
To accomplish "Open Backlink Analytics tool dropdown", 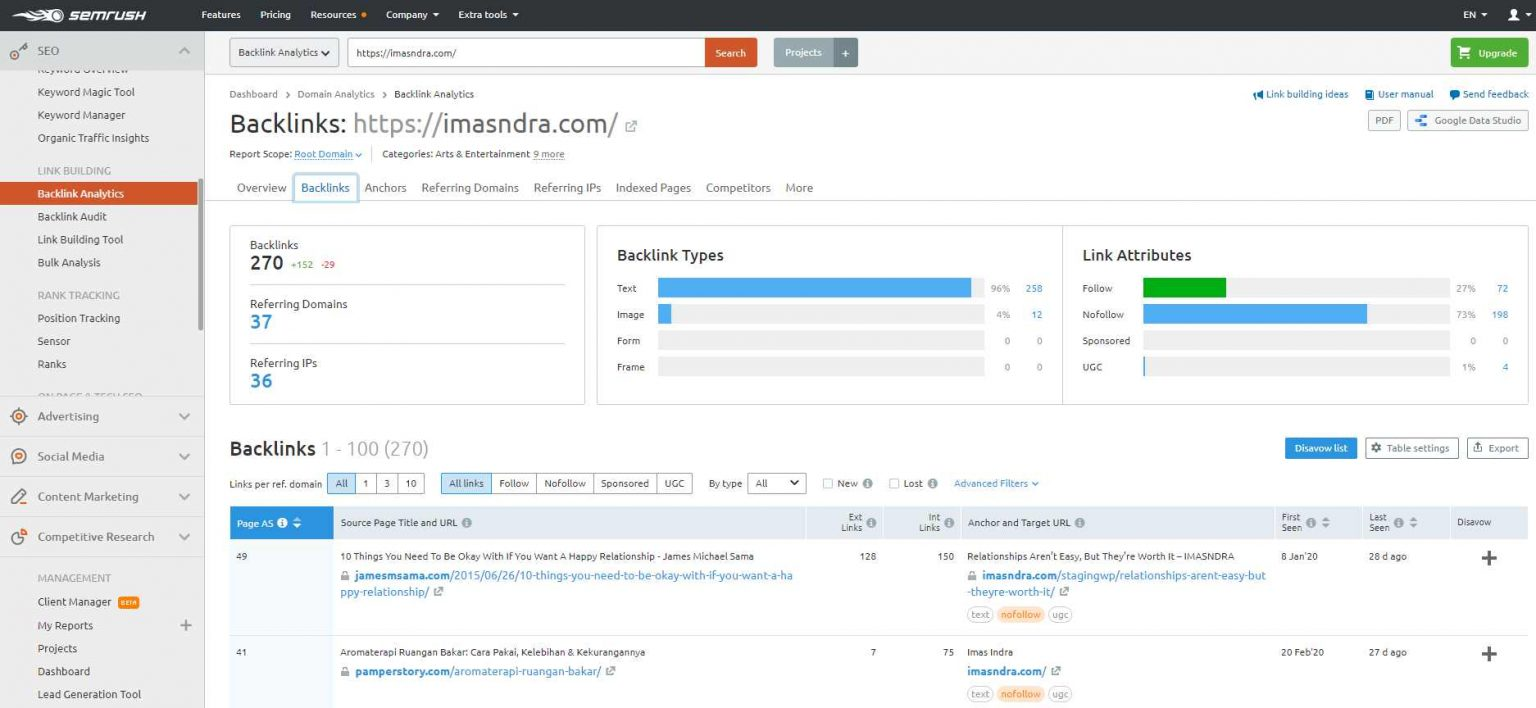I will coord(284,53).
